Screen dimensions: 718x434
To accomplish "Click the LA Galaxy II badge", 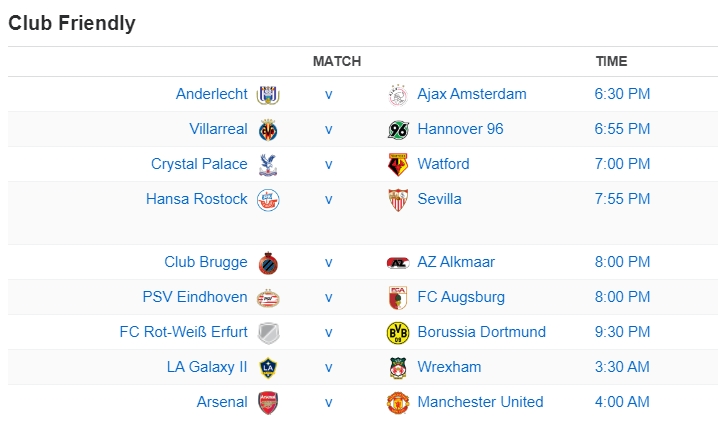I will (268, 368).
